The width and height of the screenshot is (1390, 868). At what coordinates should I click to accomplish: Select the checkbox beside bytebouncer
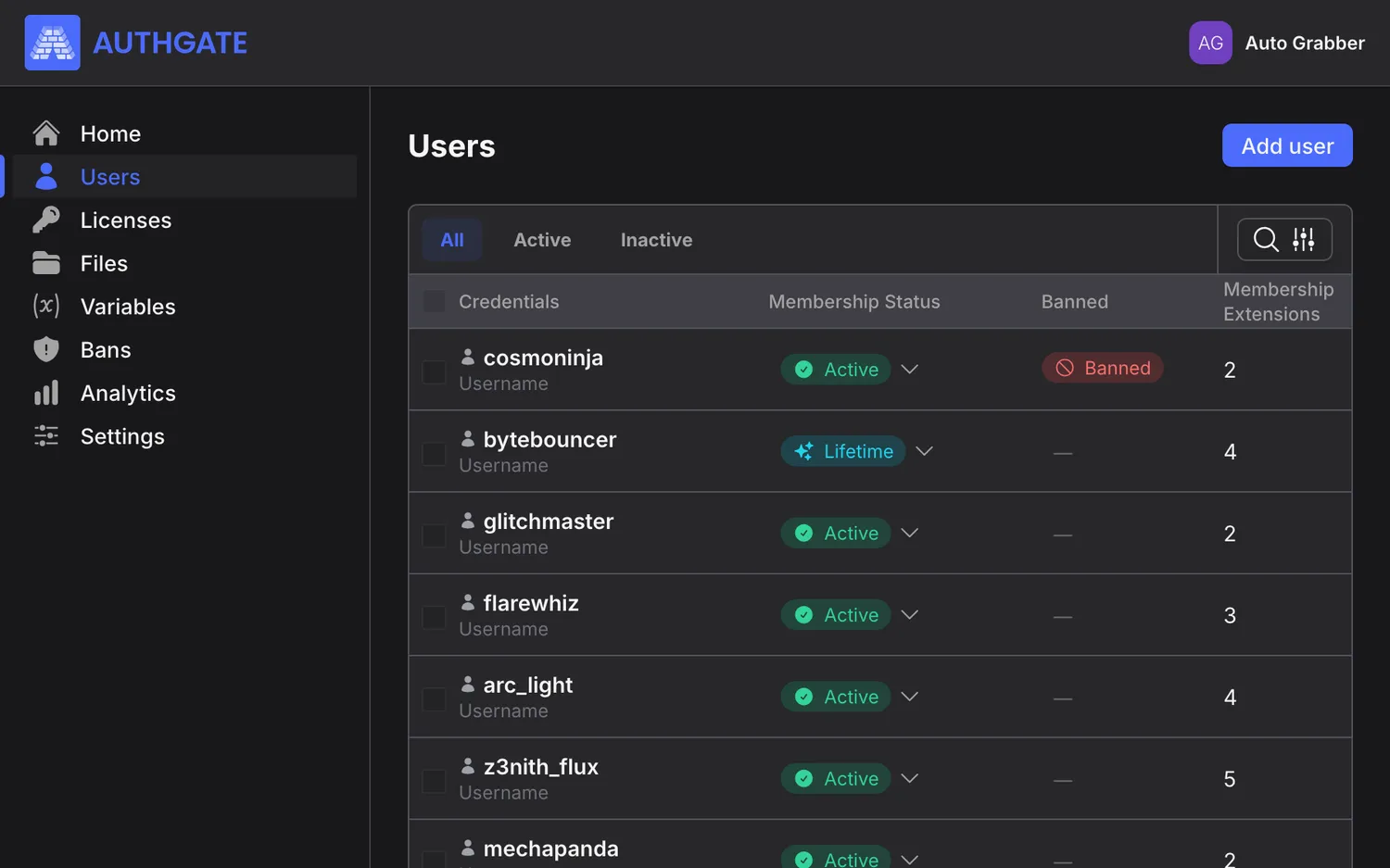point(434,453)
